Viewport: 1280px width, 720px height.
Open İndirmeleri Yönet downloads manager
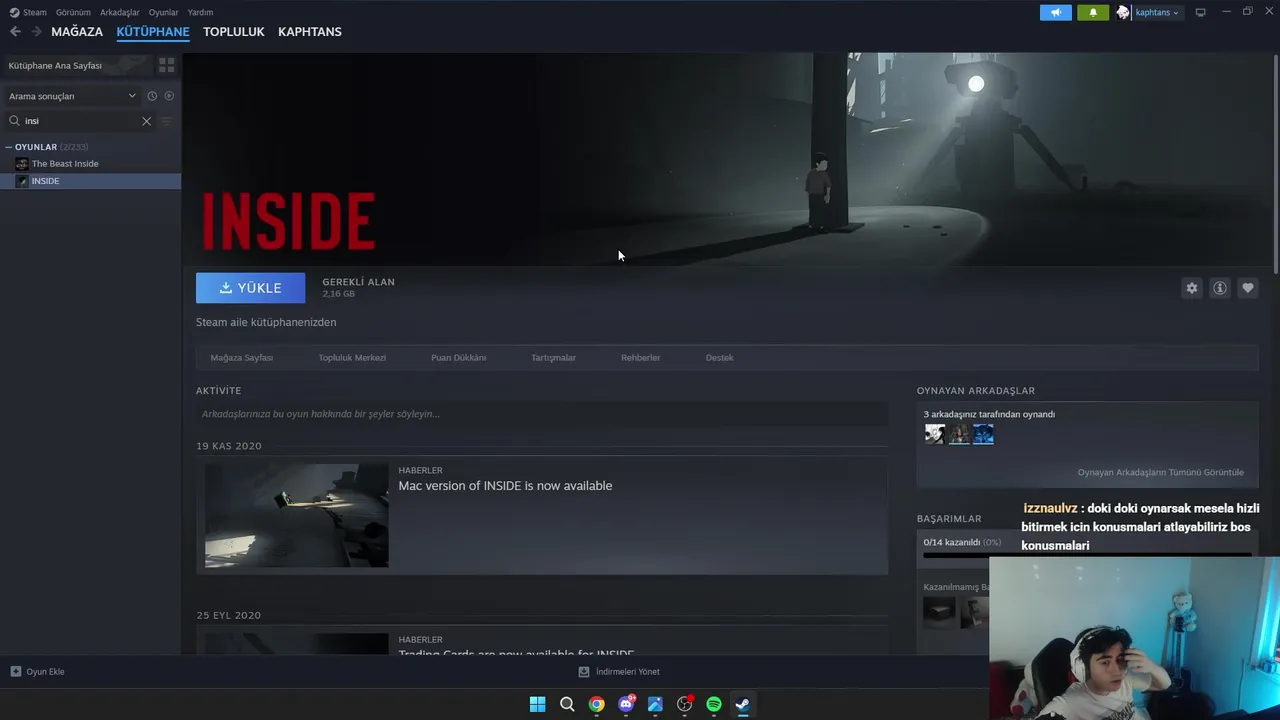click(619, 672)
